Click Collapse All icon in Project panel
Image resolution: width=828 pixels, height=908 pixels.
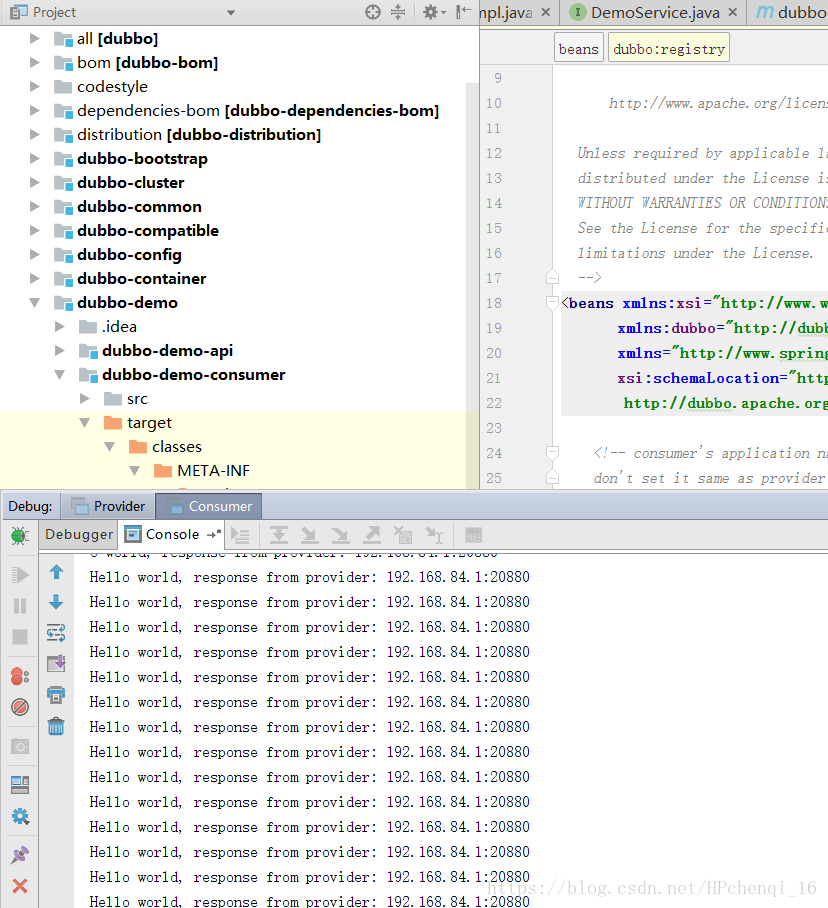(398, 12)
